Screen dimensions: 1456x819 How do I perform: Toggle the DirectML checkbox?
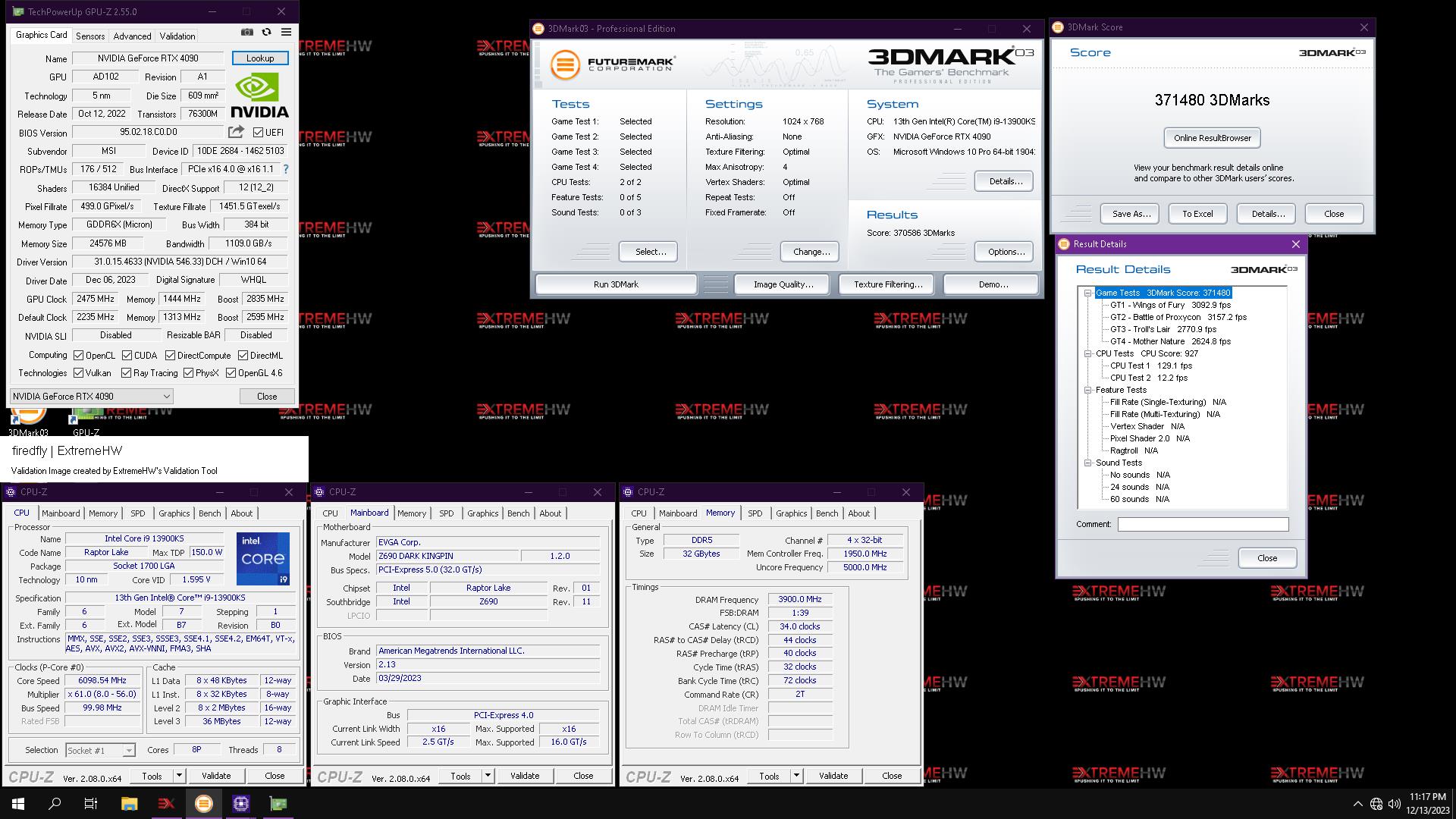(x=243, y=356)
